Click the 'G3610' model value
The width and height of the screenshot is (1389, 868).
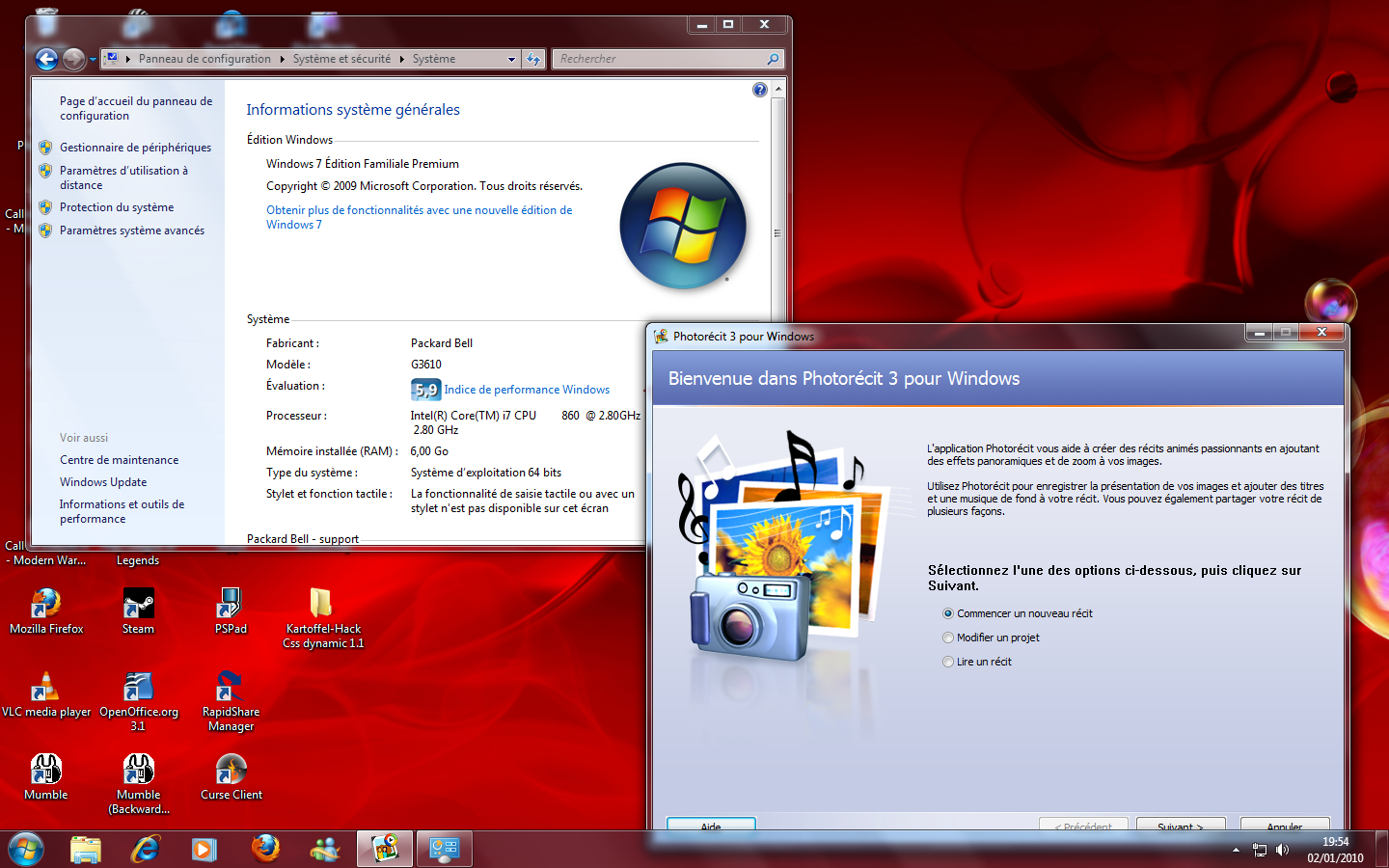click(426, 365)
